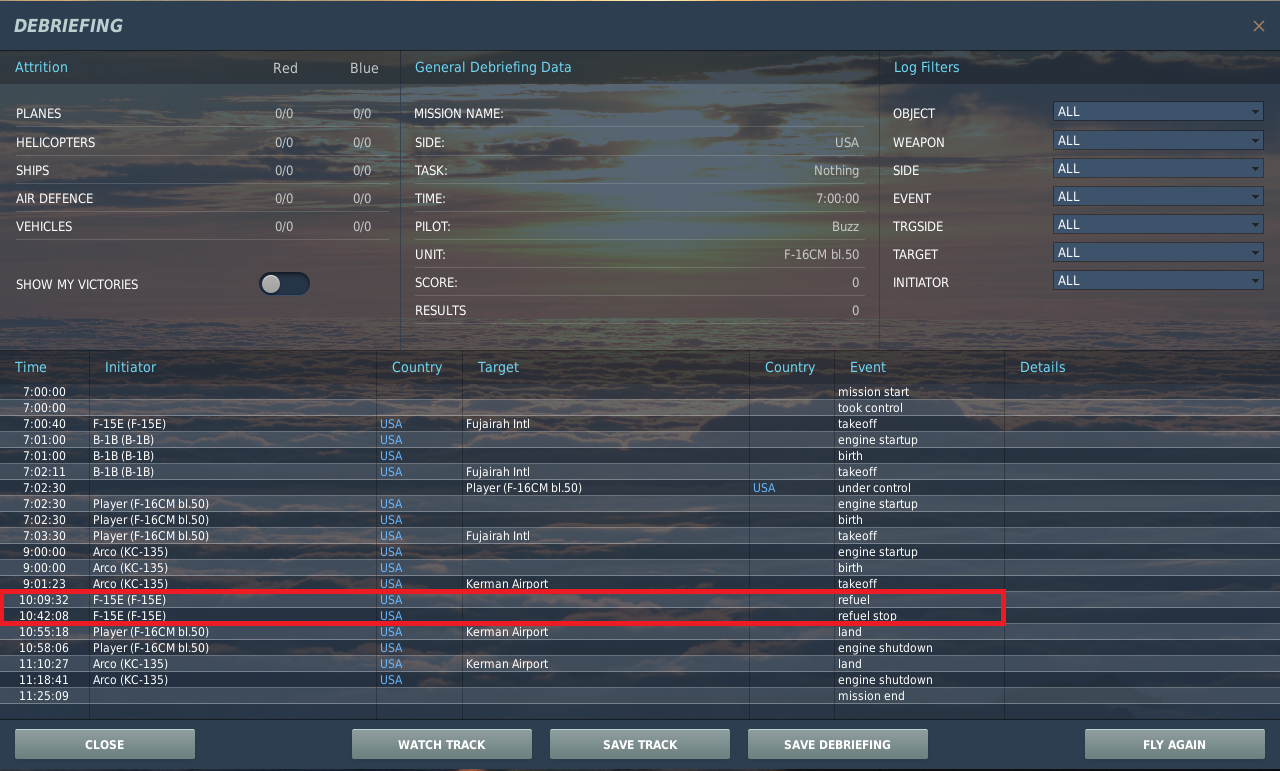Click the Details column header
The height and width of the screenshot is (771, 1280).
[1043, 367]
